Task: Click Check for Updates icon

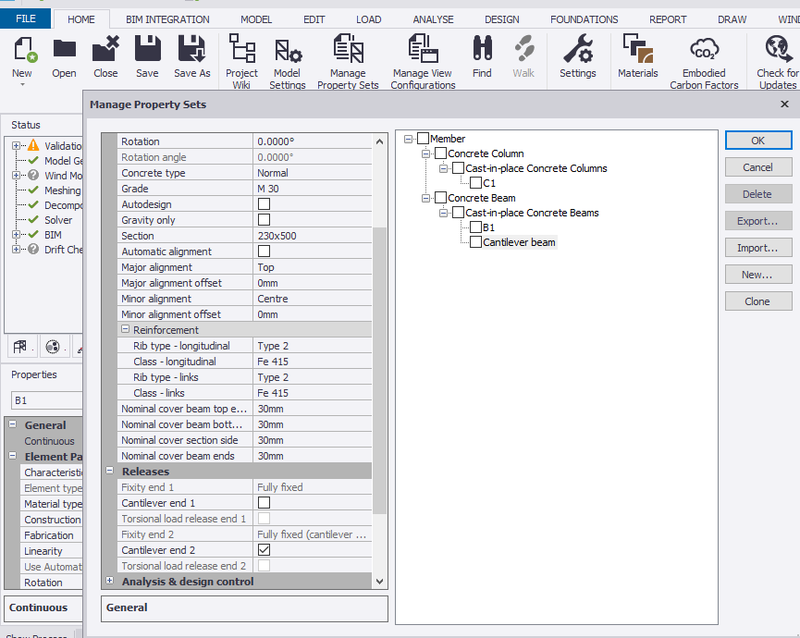Action: (x=778, y=48)
